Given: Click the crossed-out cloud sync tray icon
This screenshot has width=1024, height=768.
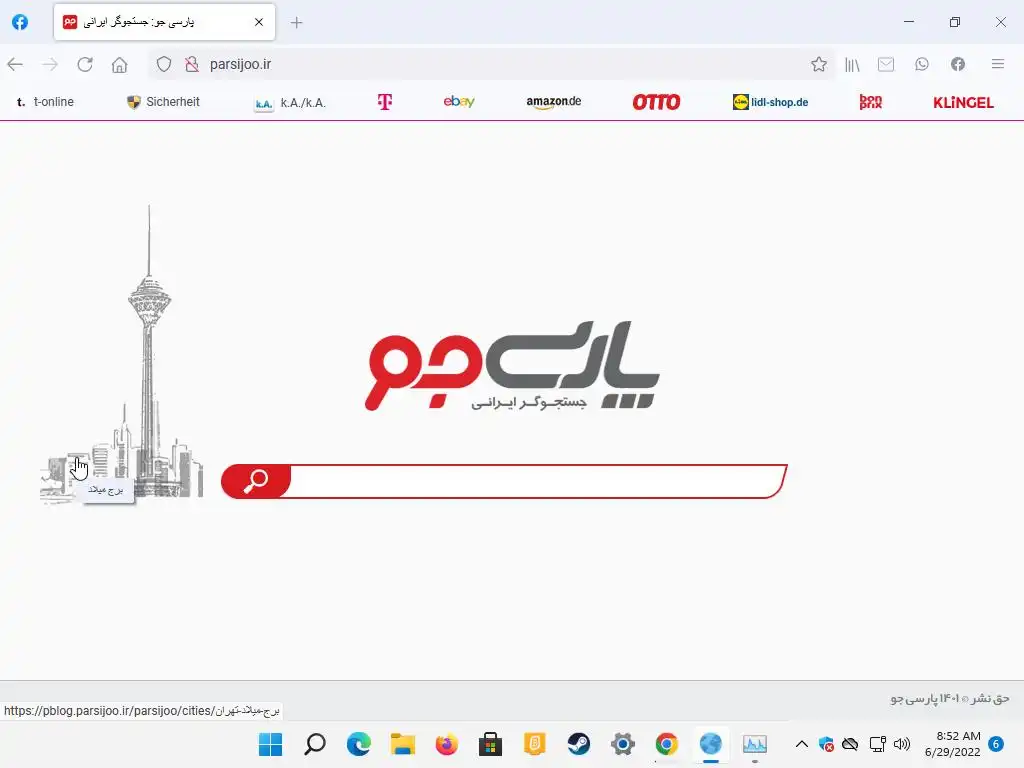Looking at the screenshot, I should click(x=850, y=744).
